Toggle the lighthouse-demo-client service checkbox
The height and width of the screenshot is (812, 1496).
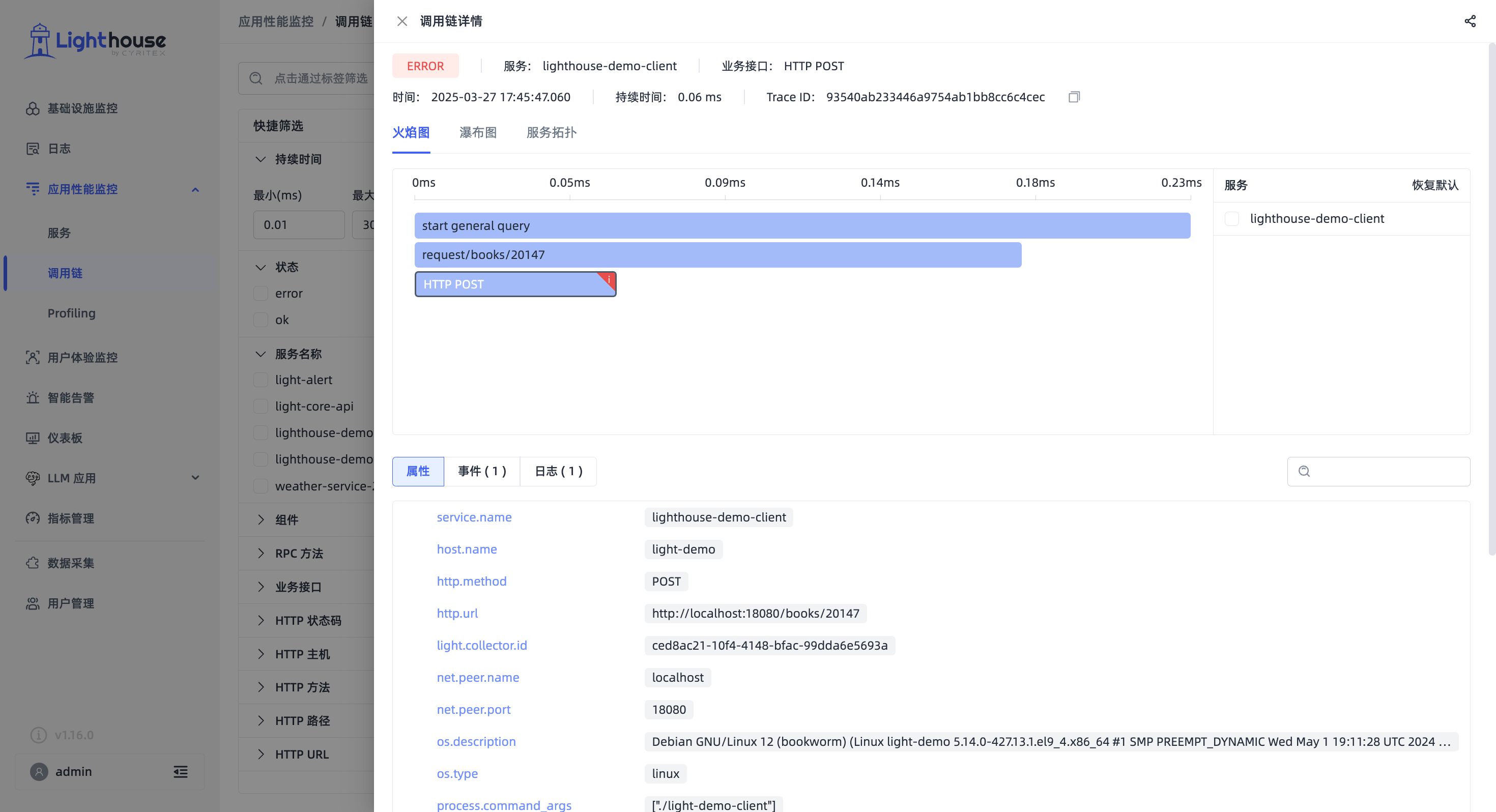pyautogui.click(x=1232, y=219)
